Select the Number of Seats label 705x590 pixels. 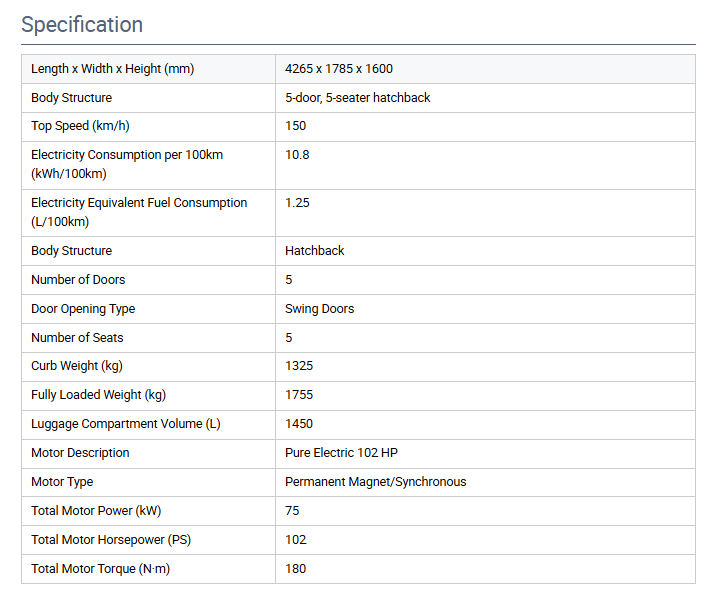(77, 338)
